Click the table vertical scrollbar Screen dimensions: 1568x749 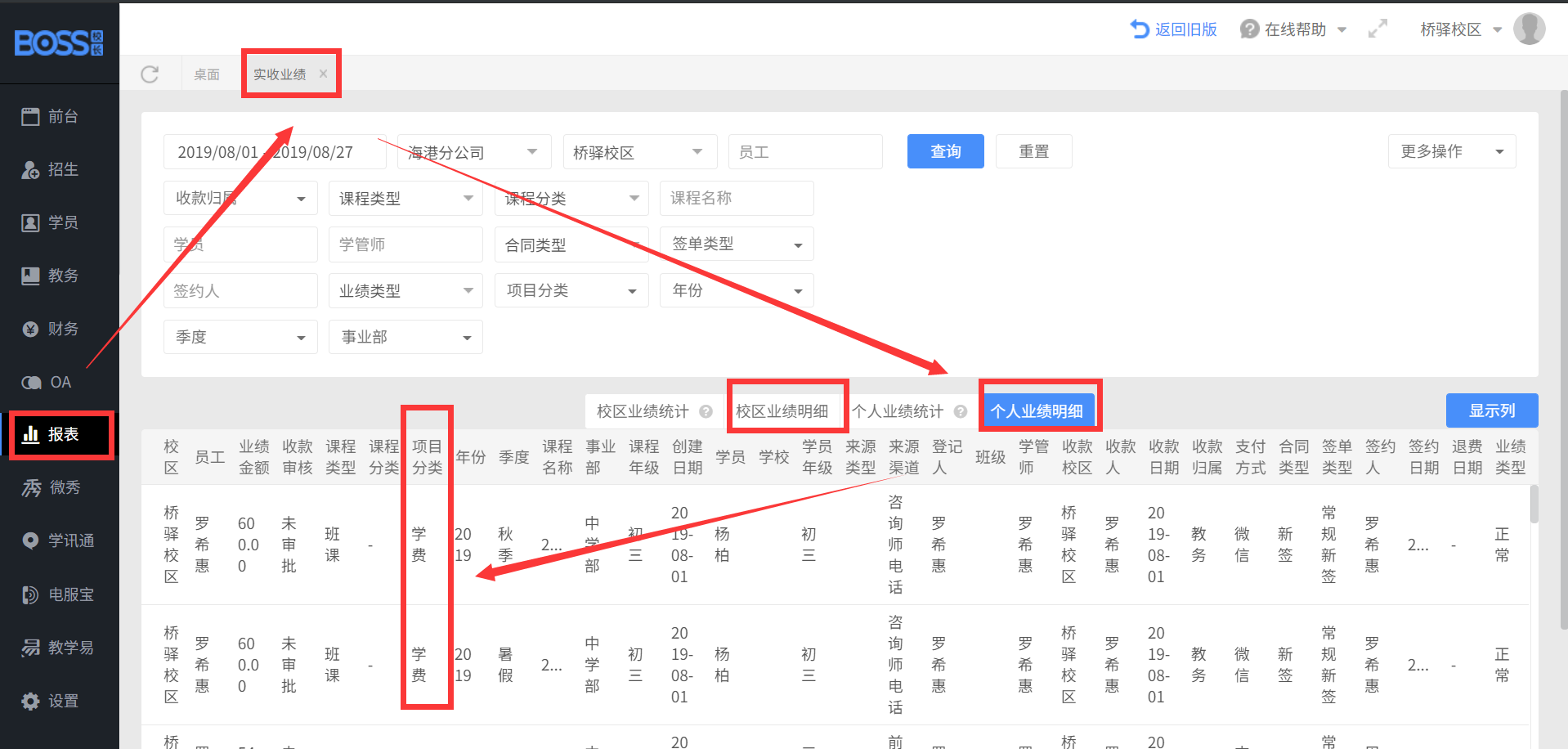click(1534, 504)
